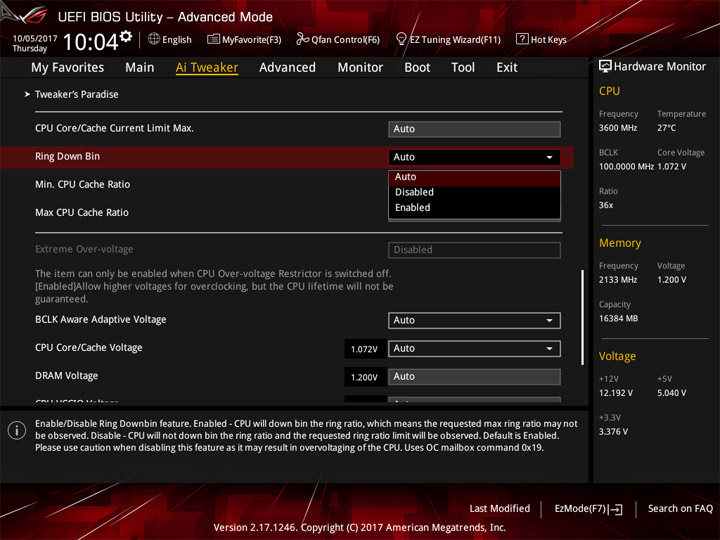Viewport: 720px width, 540px height.
Task: Click the Ratio 36x value
Action: pos(606,205)
